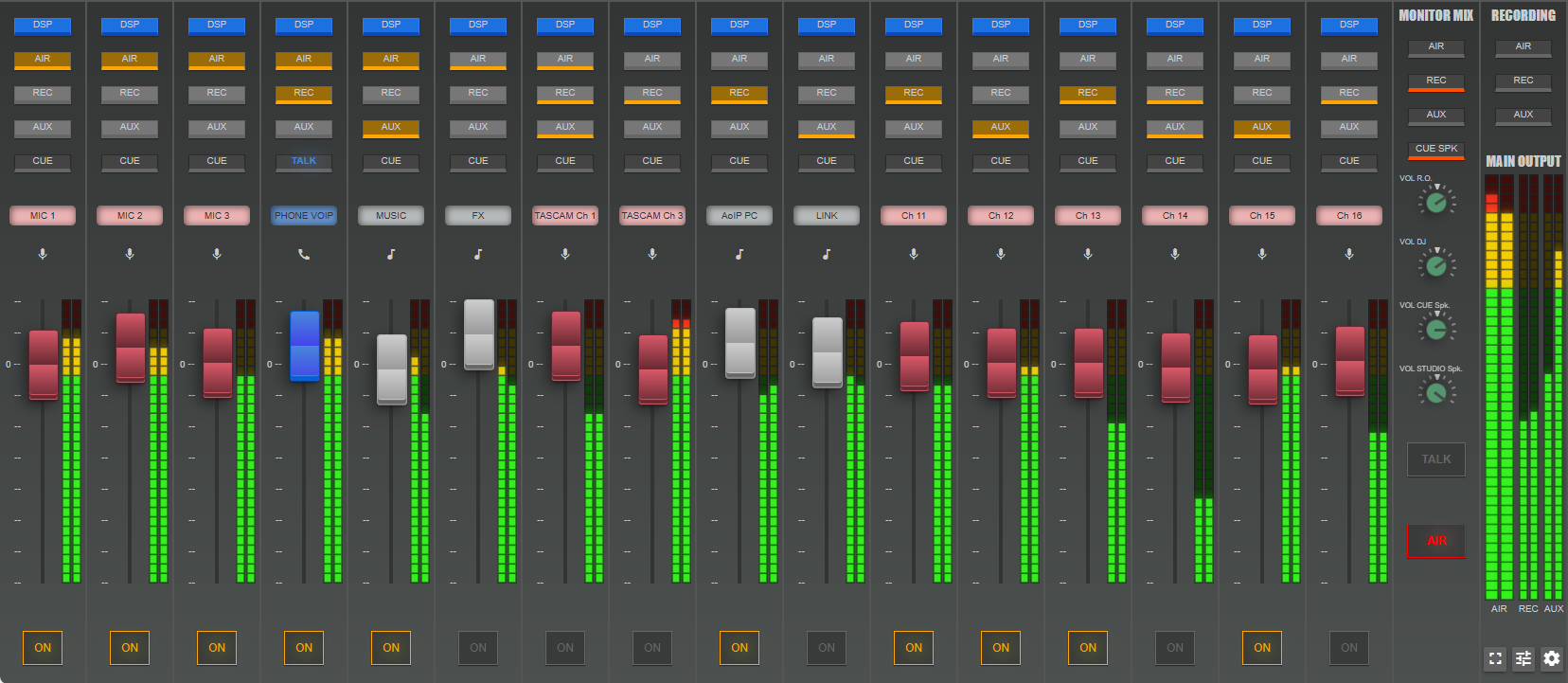This screenshot has height=683, width=1568.
Task: Select REC source in Monitor Mix
Action: point(1435,81)
